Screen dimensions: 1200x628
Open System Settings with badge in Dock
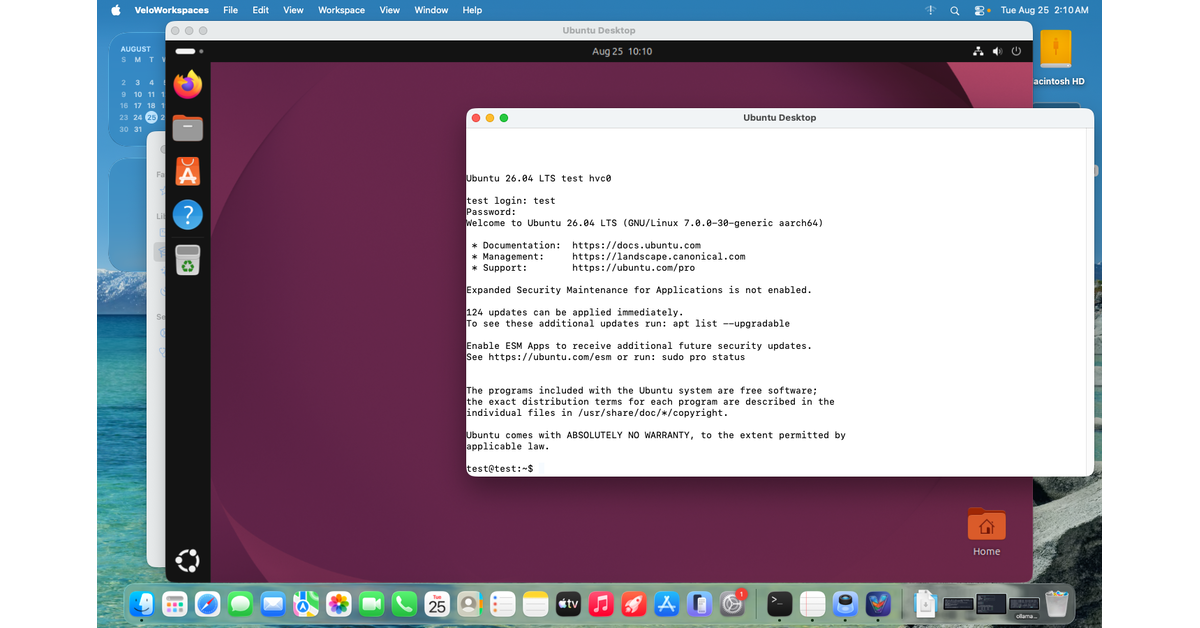tap(733, 603)
